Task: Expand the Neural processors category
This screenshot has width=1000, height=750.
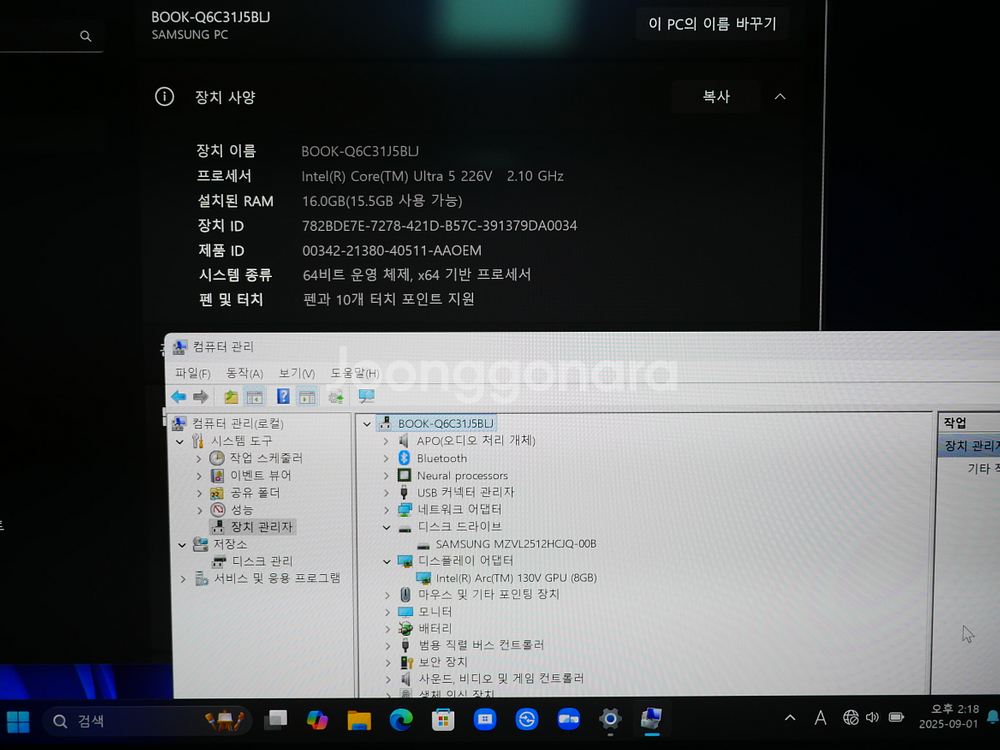Action: pos(386,476)
